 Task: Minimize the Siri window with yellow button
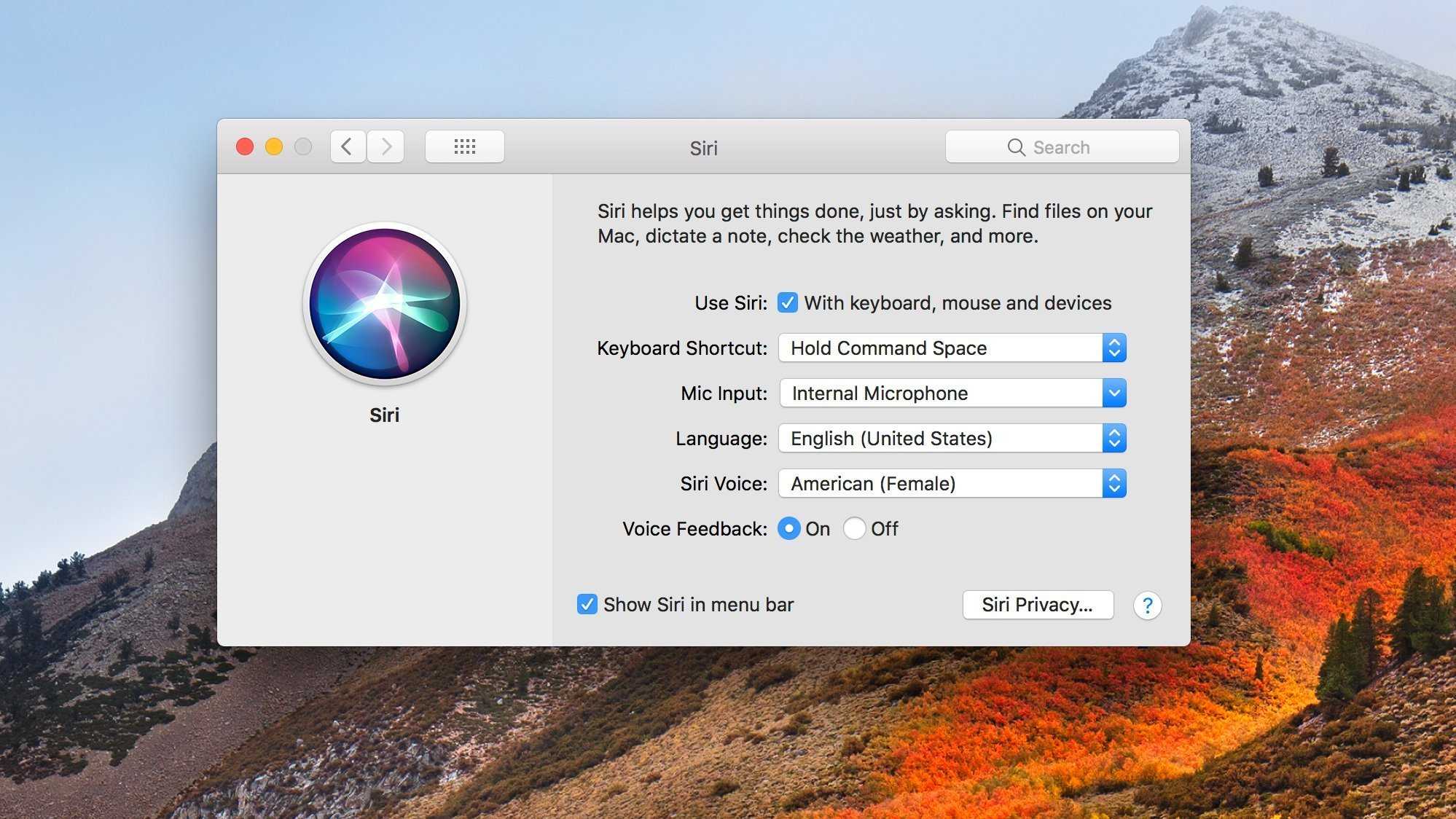point(274,146)
